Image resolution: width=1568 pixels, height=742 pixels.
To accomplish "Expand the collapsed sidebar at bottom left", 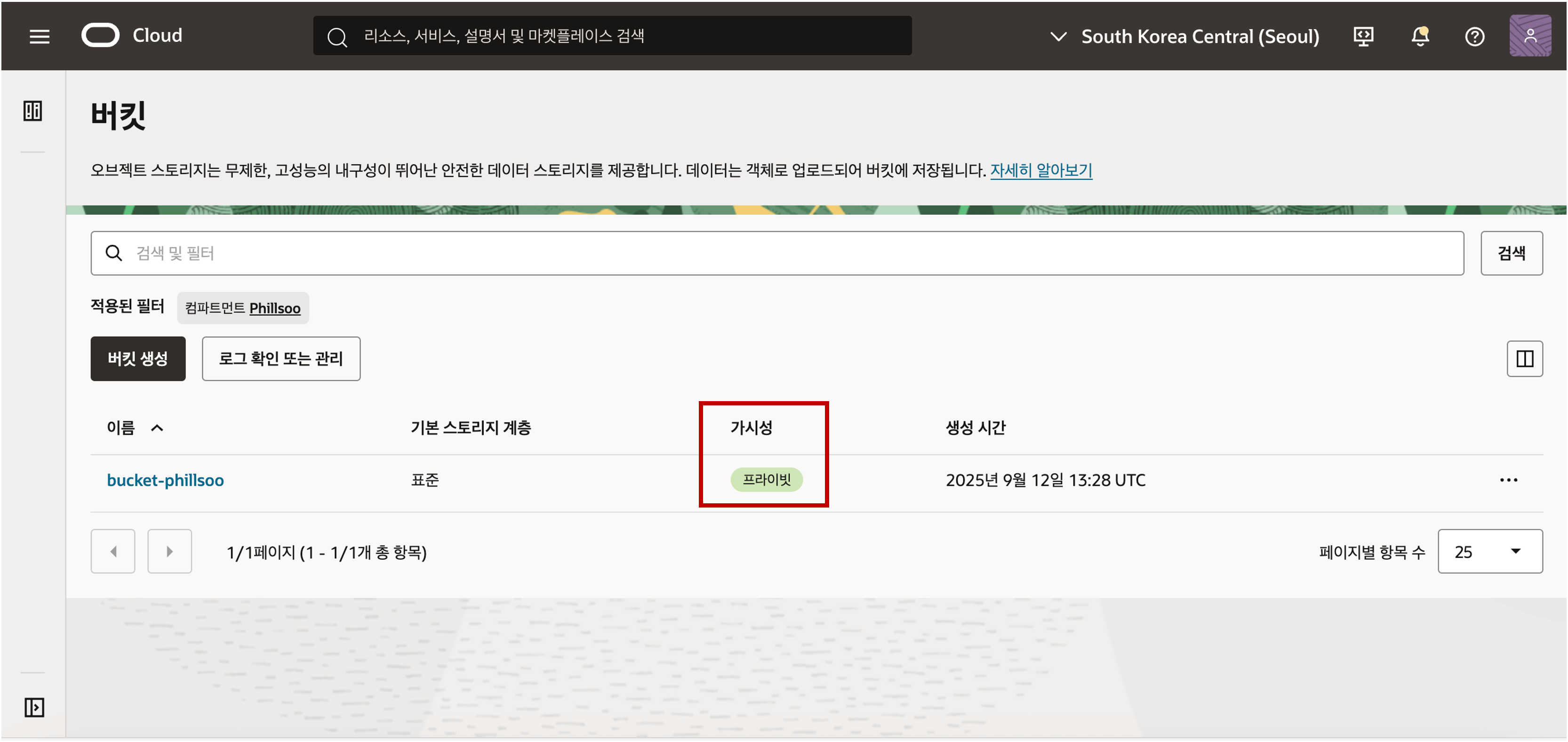I will [x=34, y=707].
